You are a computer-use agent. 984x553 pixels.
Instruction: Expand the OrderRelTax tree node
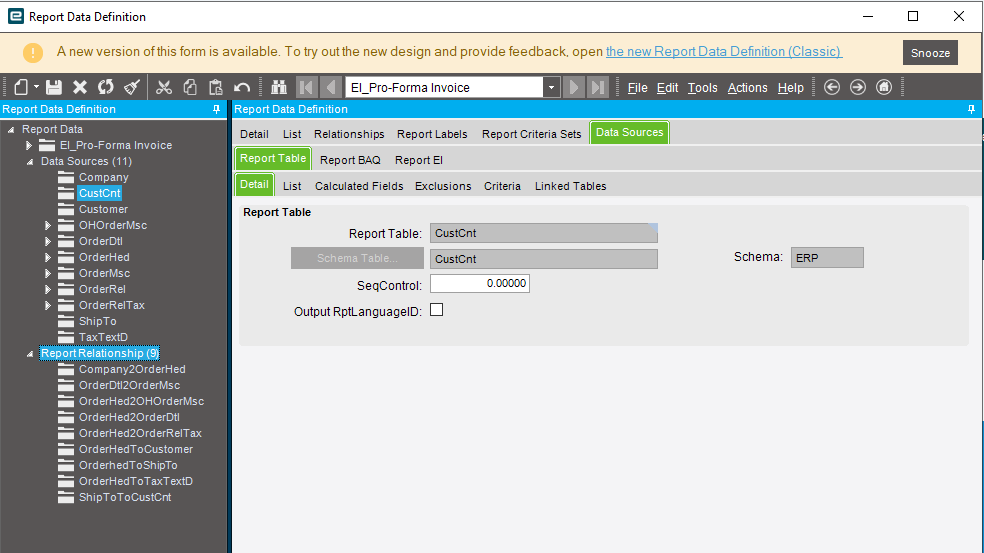click(48, 305)
